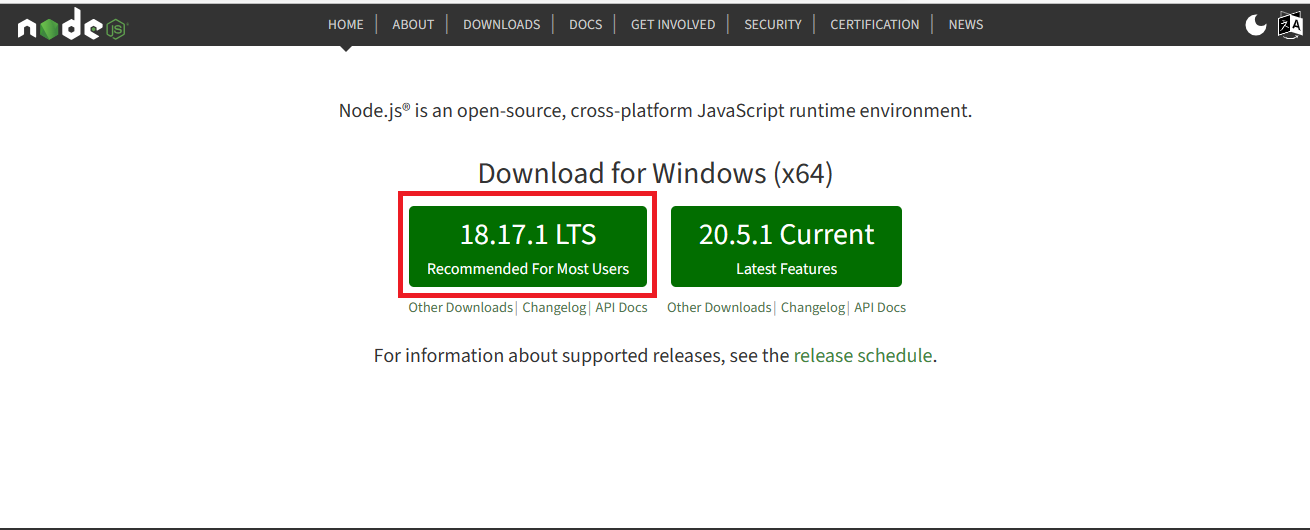
Task: View the Changelog for Current release
Action: tap(813, 308)
